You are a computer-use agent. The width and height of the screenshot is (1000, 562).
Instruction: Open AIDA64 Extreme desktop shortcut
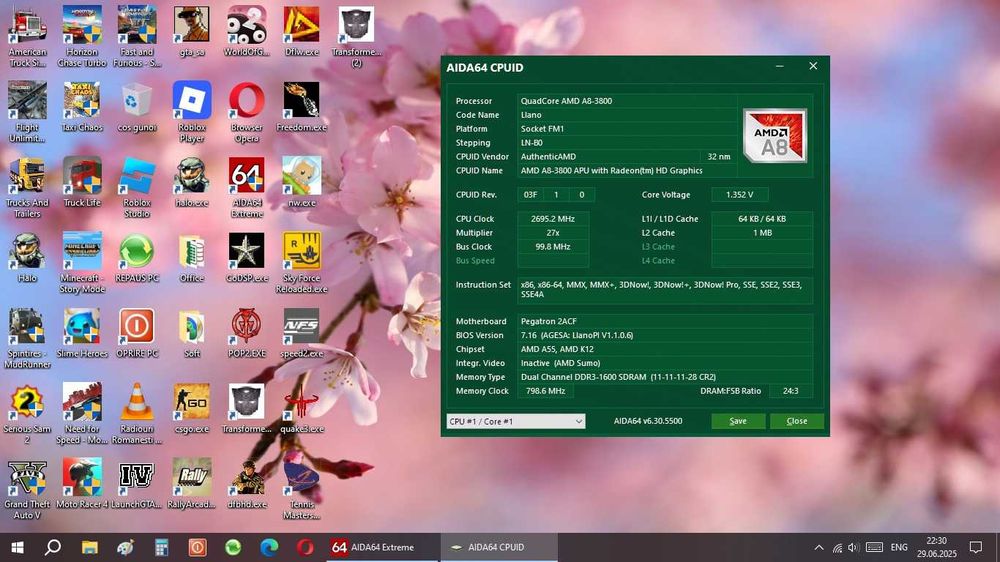[x=246, y=187]
